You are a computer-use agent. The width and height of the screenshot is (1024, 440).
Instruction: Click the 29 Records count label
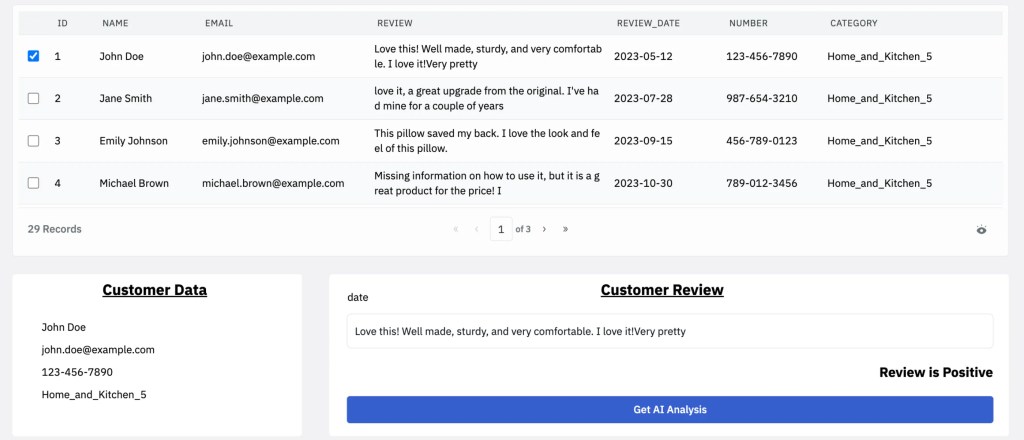[54, 229]
